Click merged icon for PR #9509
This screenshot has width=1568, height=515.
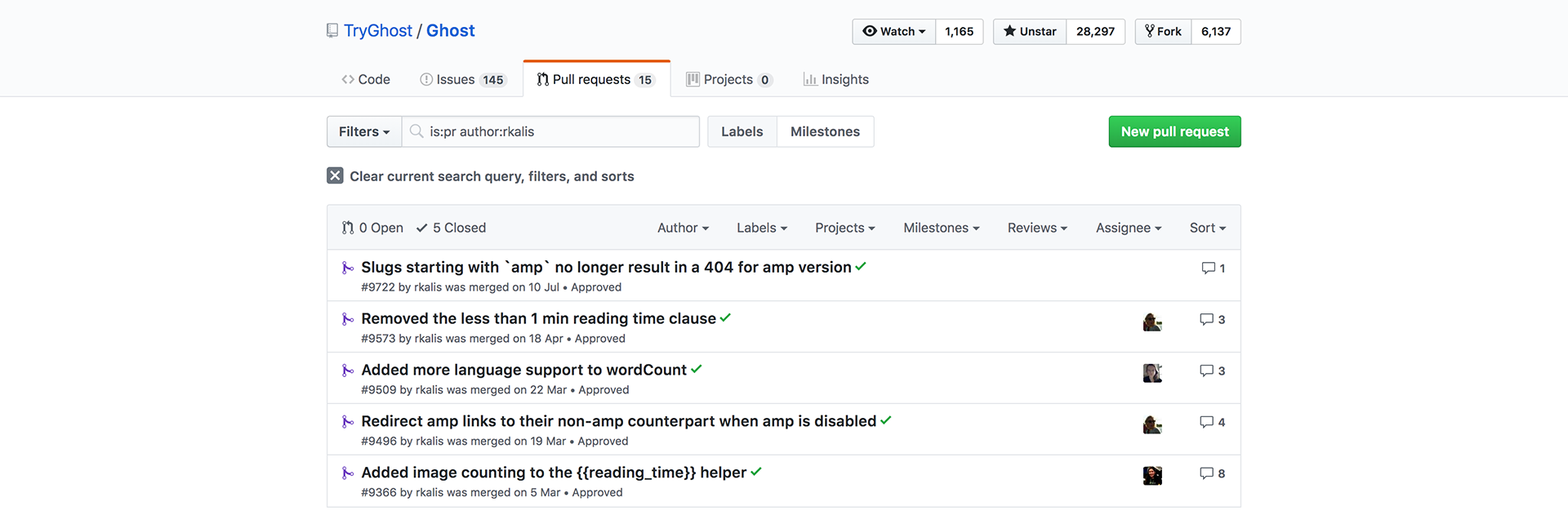[x=347, y=371]
